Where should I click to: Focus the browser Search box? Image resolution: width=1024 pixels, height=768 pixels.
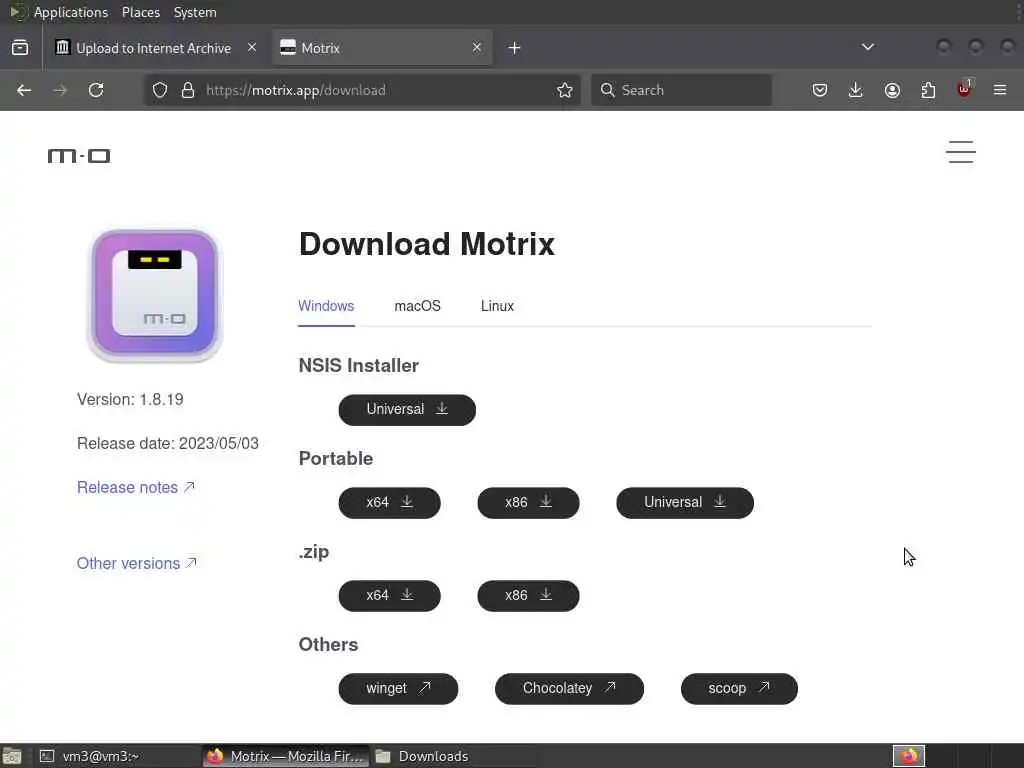[x=681, y=90]
